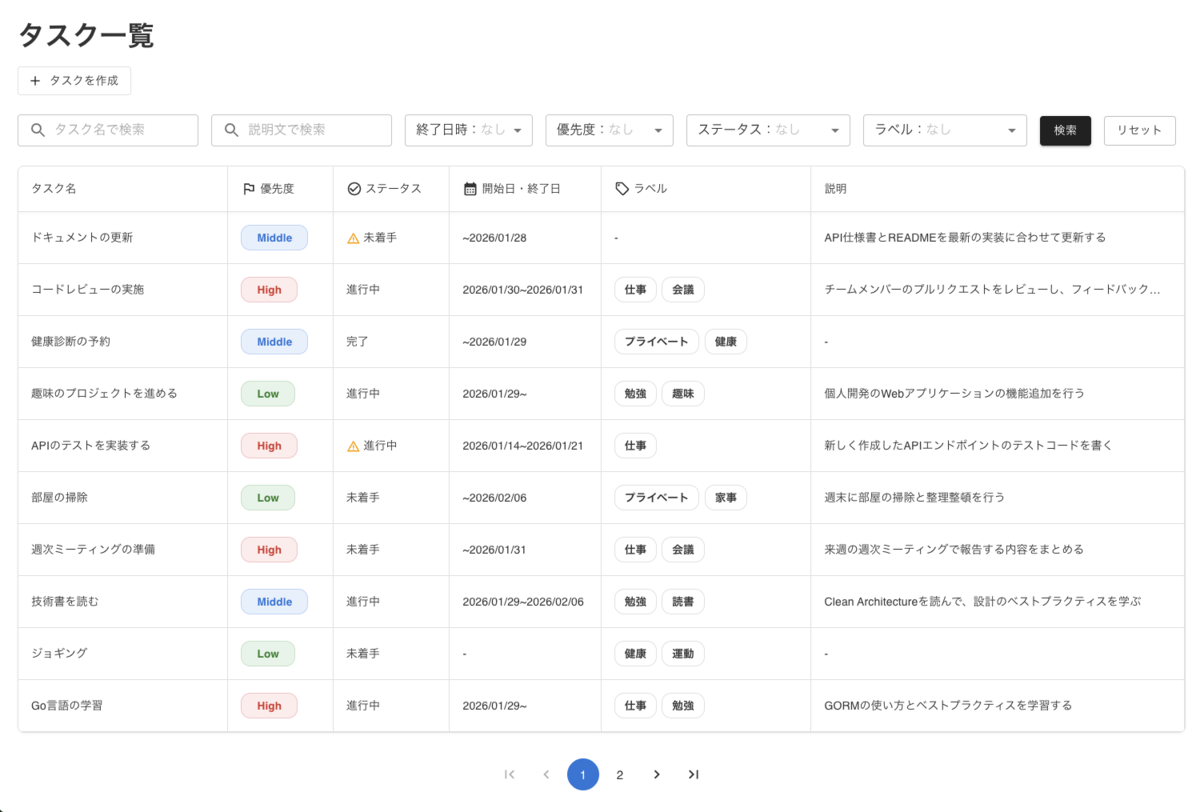Screen dimensions: 1200x812
Task: Click date 2026/01/30~2026/01/31
Action: point(523,290)
